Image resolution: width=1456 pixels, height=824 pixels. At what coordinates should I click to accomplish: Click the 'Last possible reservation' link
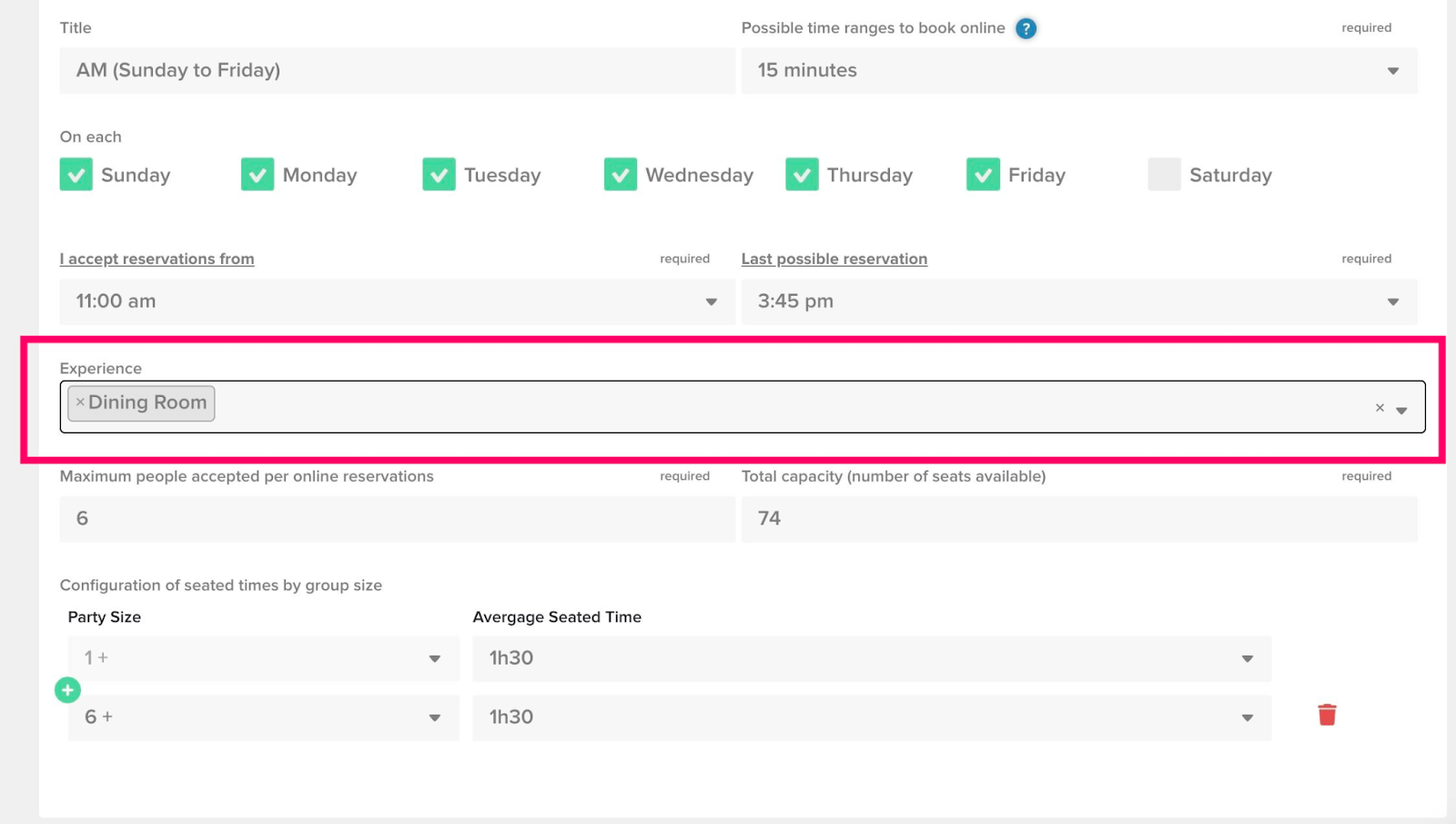pos(834,259)
